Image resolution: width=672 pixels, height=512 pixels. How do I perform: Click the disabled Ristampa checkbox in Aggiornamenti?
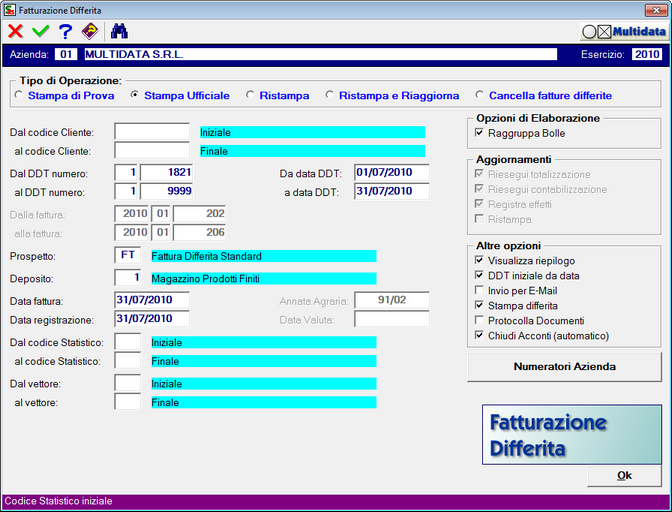pos(479,219)
